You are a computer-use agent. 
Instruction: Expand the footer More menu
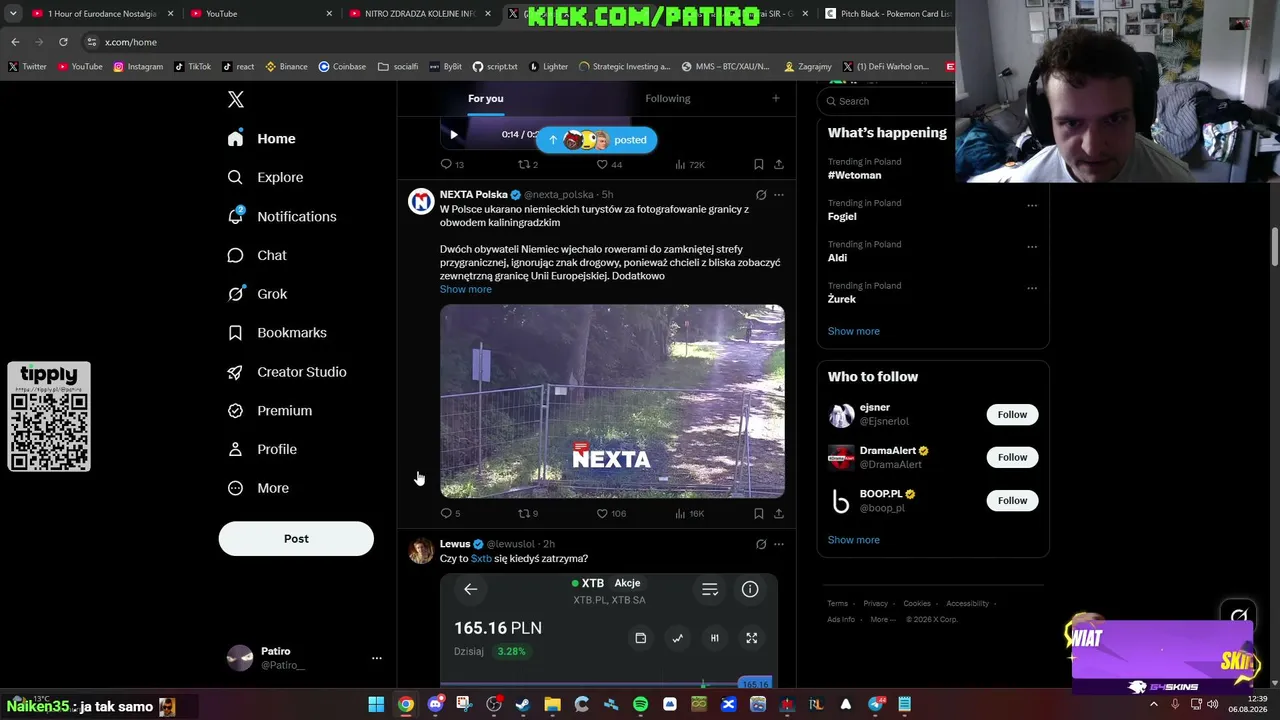tap(883, 619)
